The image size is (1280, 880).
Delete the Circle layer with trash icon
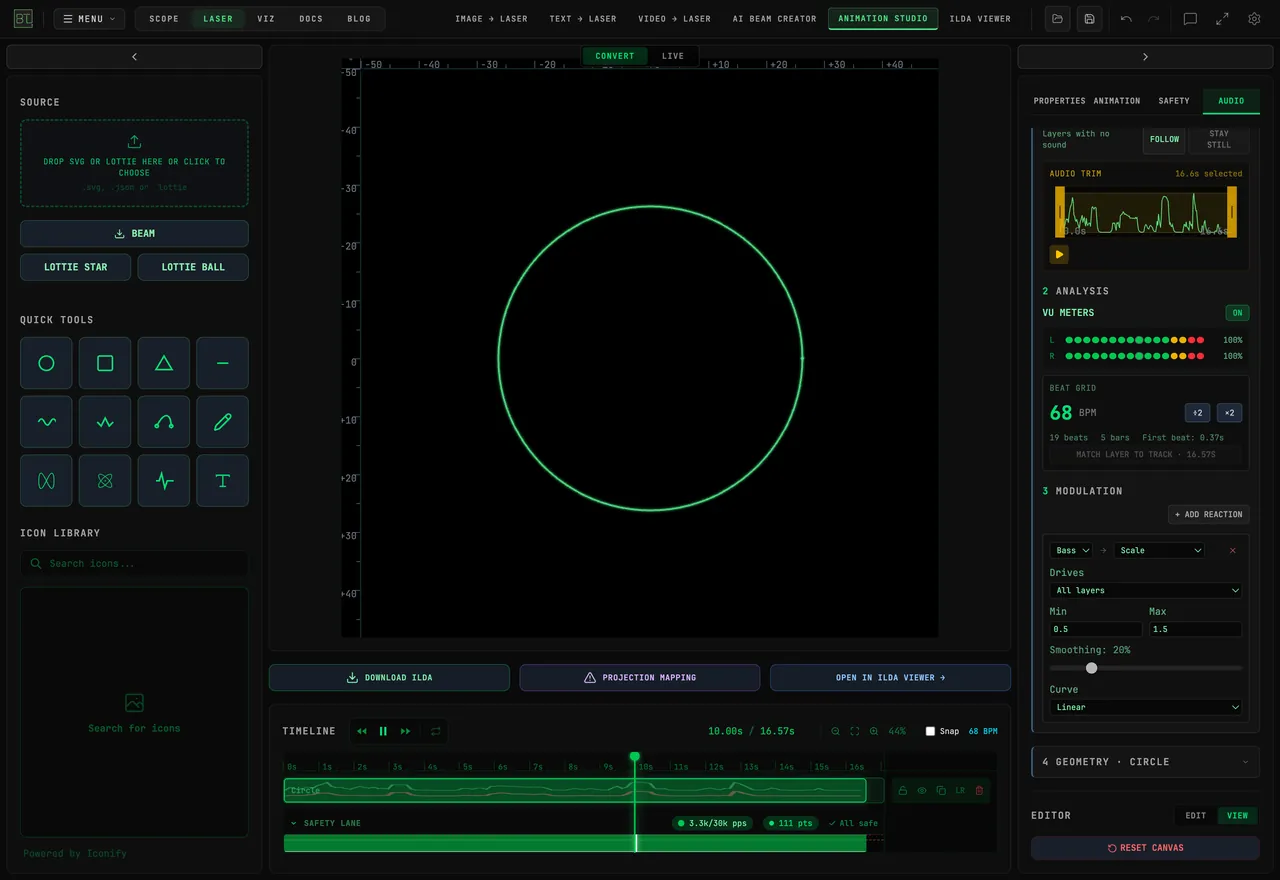979,791
